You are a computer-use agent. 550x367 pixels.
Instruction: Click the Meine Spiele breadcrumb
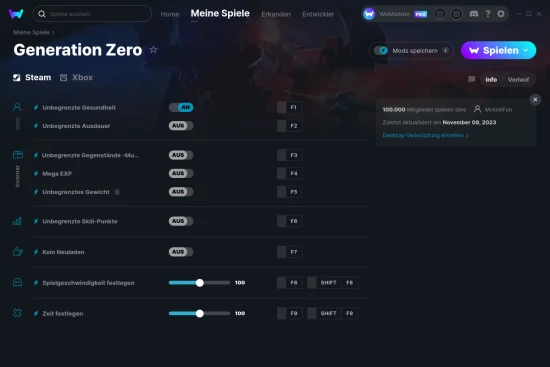coord(31,32)
